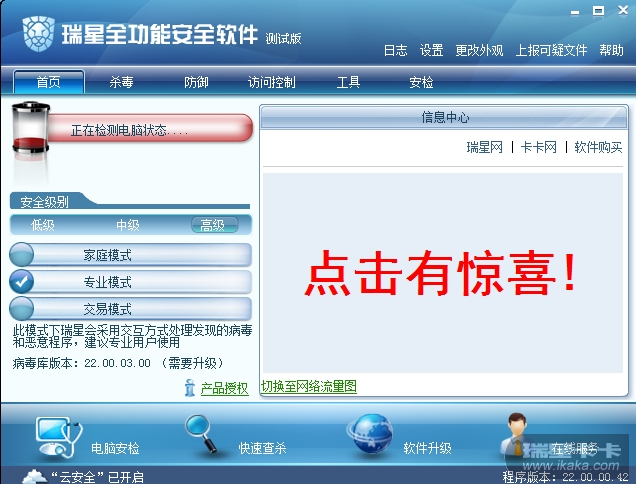
Task: Click the 在线服务 button label
Action: coord(574,448)
